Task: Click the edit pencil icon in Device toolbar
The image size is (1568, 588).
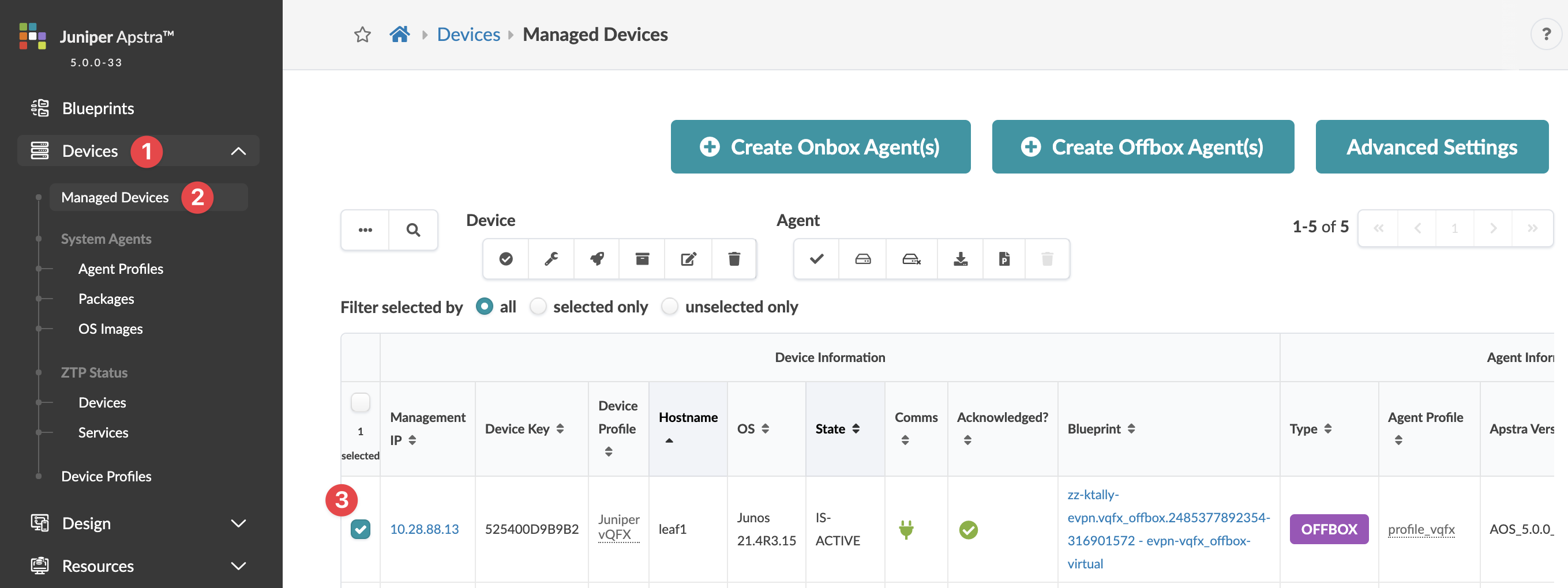Action: (688, 259)
